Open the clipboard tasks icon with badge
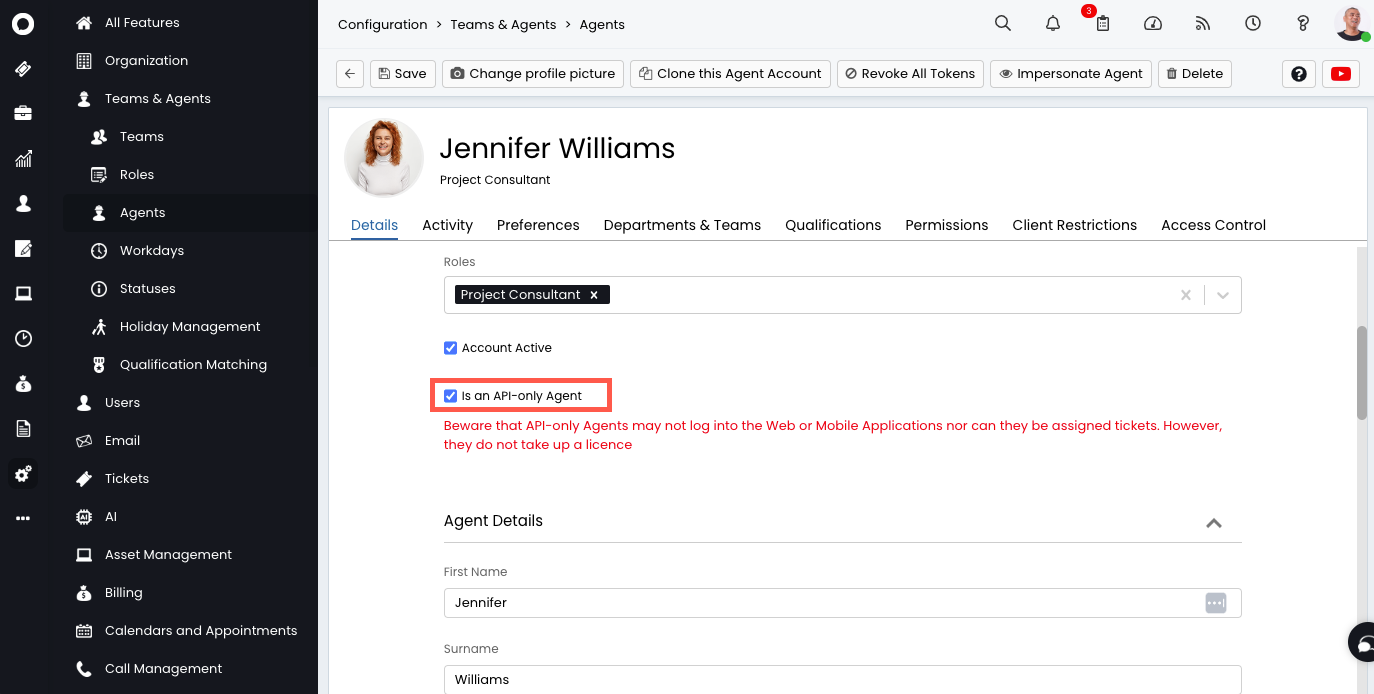 tap(1103, 24)
